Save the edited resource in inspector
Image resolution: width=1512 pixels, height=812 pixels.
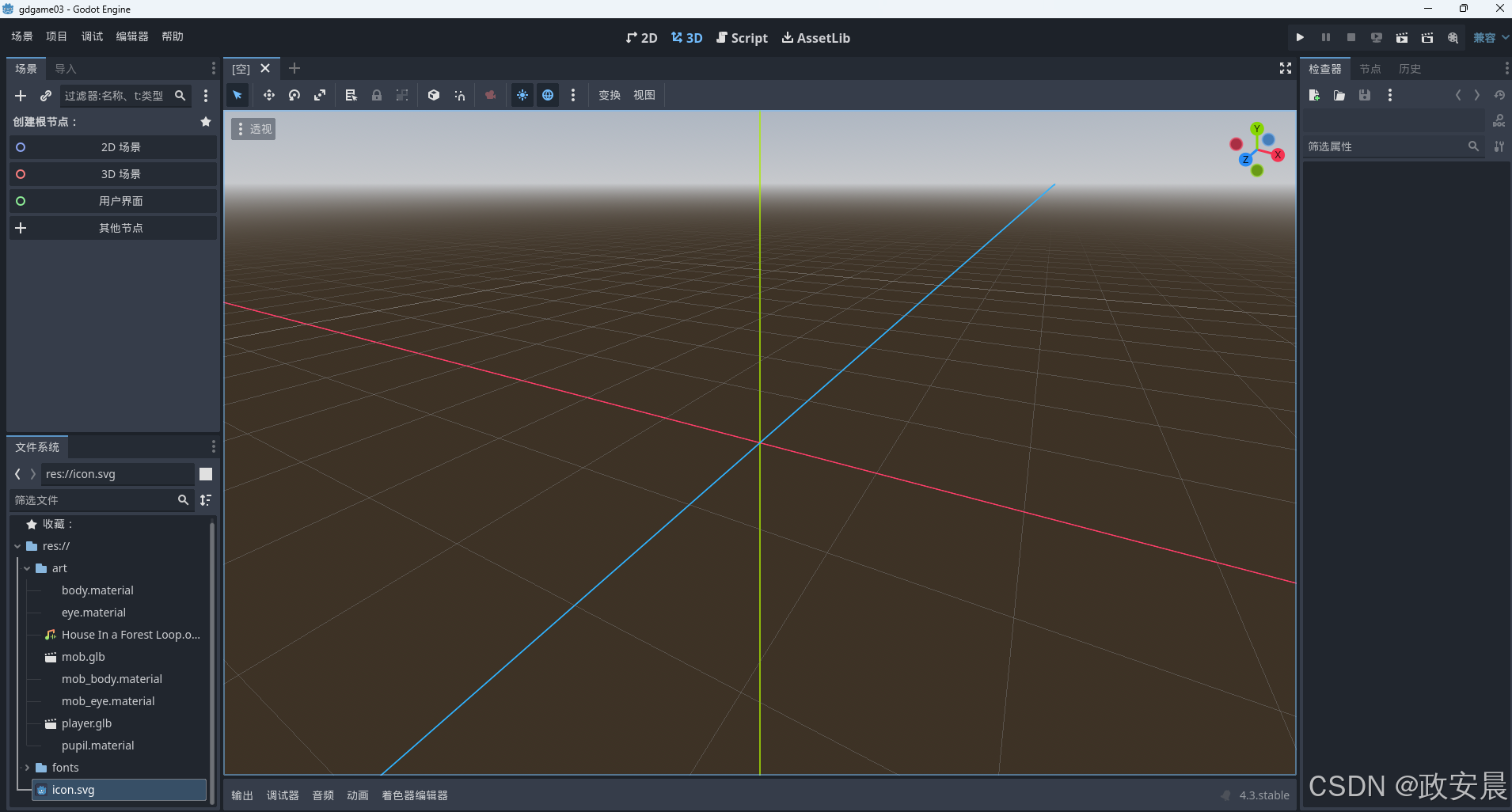click(1365, 95)
